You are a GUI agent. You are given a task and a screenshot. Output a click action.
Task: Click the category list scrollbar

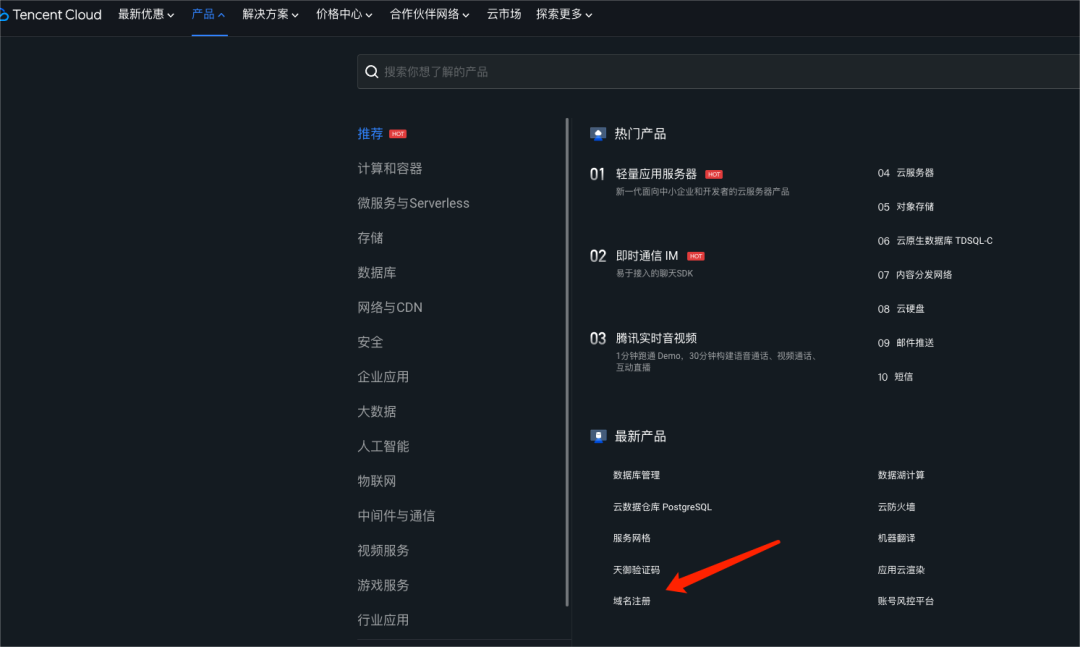[x=568, y=362]
